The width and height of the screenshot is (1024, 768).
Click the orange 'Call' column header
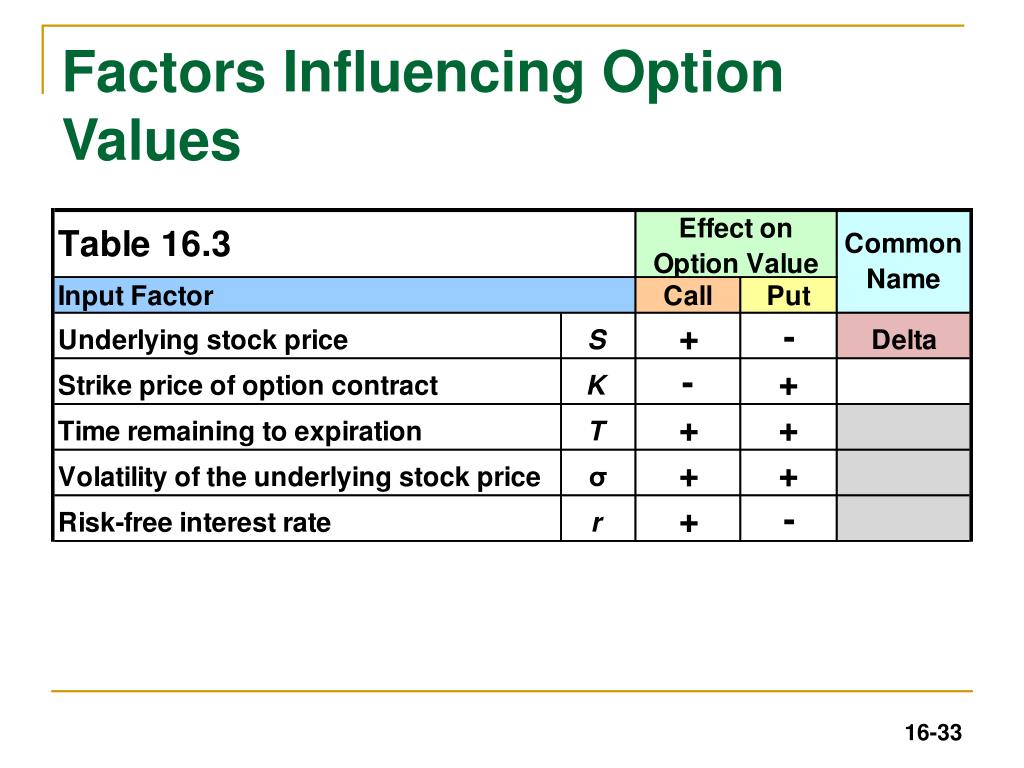(688, 295)
